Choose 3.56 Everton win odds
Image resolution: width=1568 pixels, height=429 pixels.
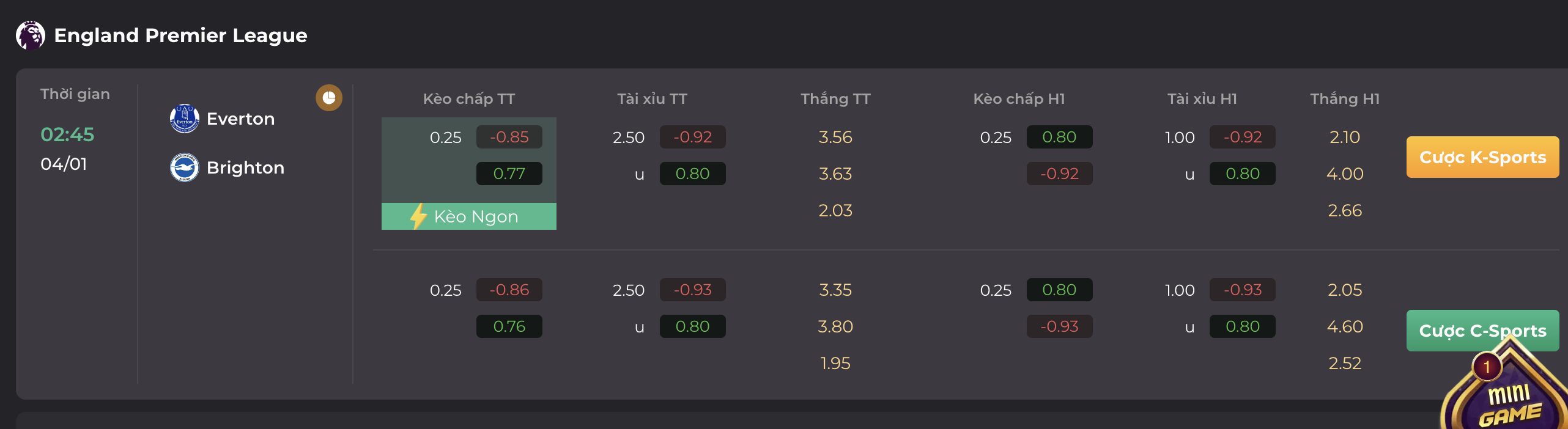coord(835,137)
